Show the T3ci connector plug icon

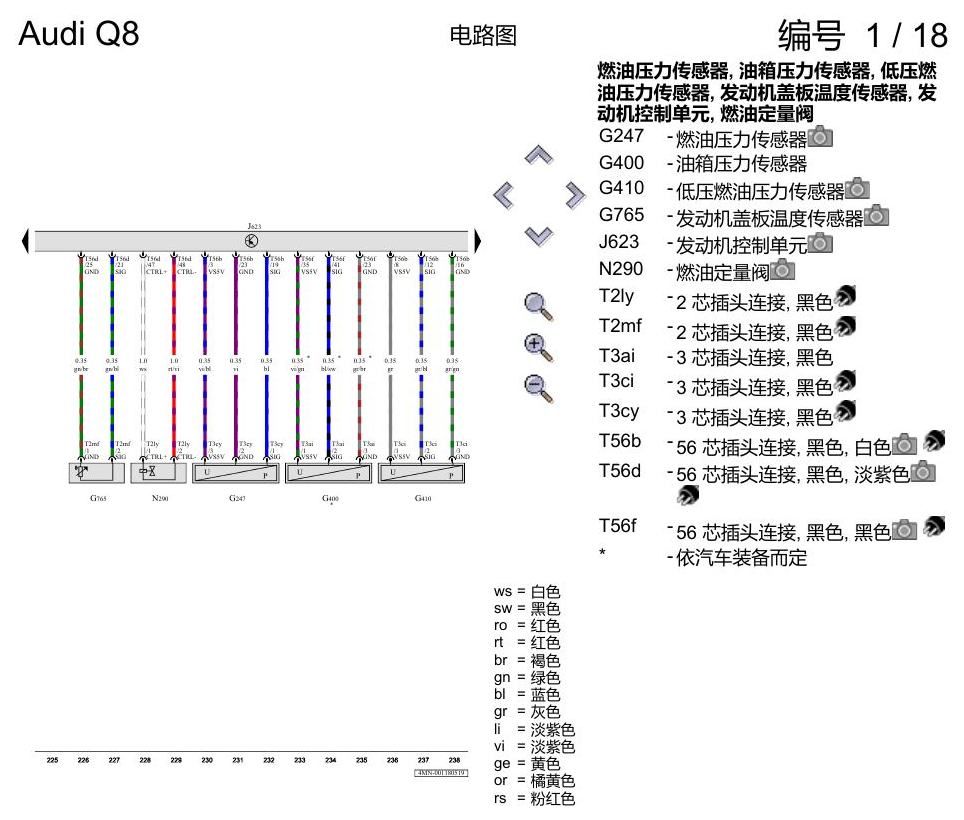coord(845,381)
